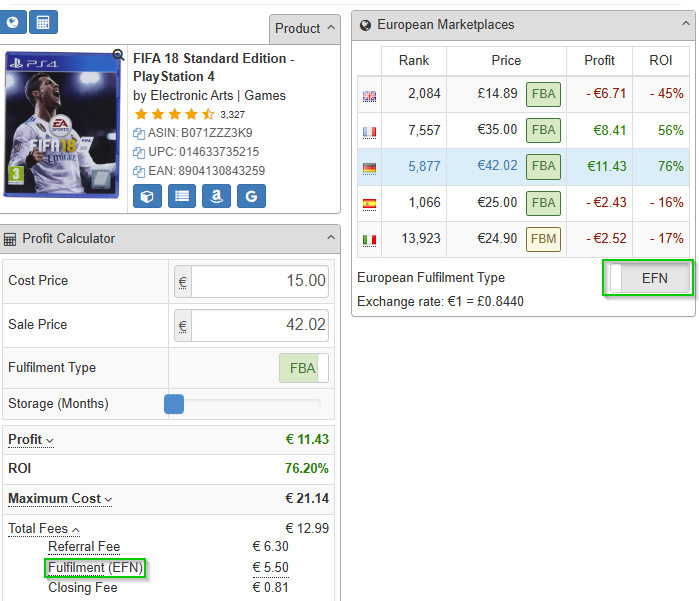
Task: Collapse the Profit Calculator panel
Action: (x=331, y=238)
